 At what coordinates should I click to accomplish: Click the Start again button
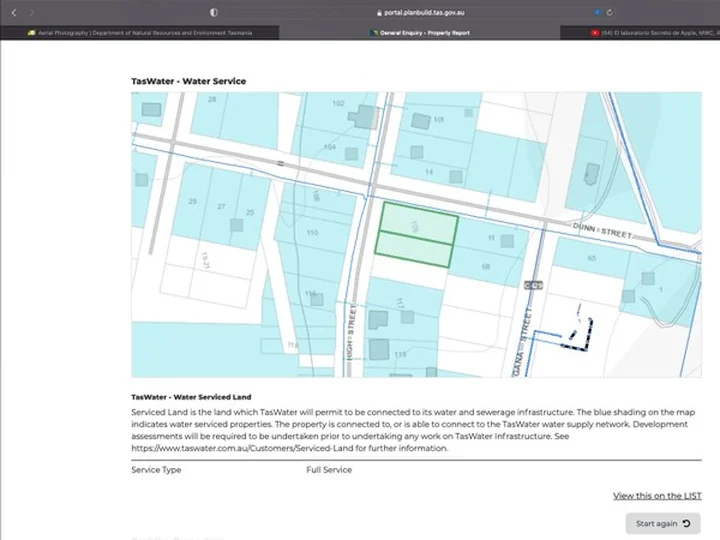[663, 523]
